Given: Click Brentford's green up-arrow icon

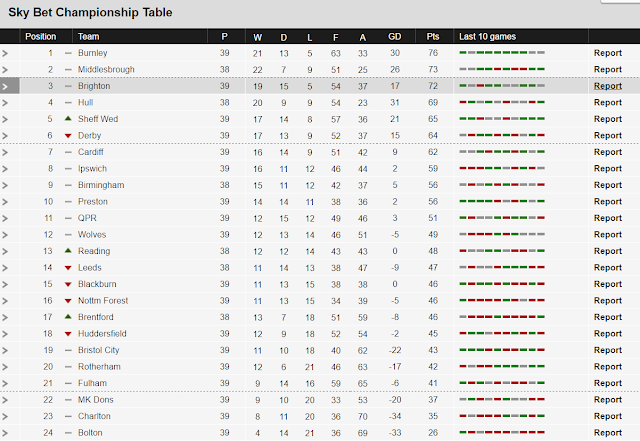Looking at the screenshot, I should coord(68,317).
